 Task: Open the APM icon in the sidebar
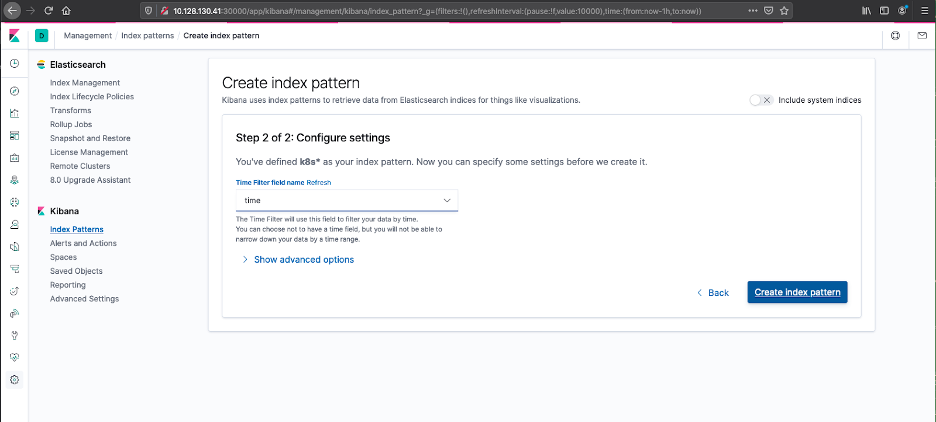15,269
